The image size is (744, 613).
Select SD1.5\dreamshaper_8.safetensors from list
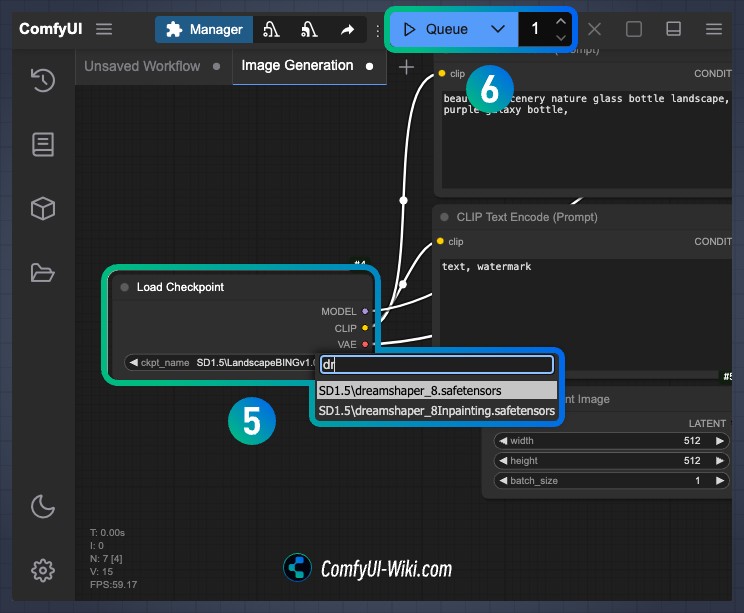[x=437, y=390]
